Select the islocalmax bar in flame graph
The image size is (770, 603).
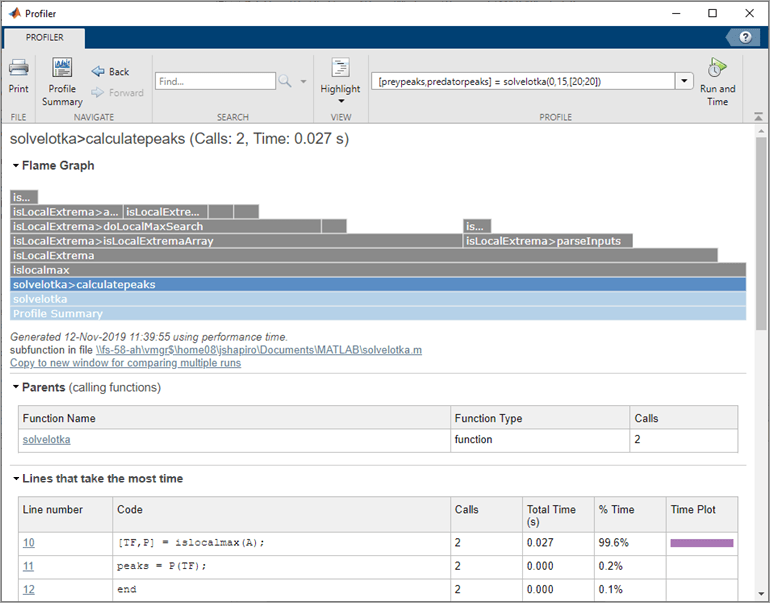378,270
